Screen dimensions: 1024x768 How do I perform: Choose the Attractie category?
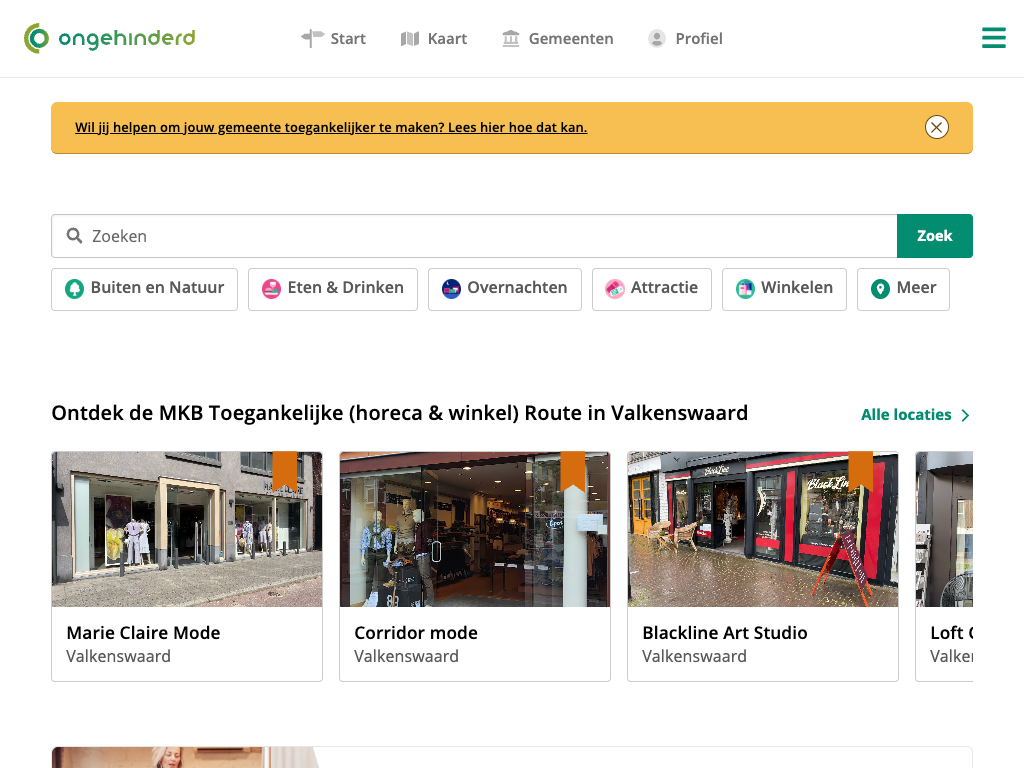[x=651, y=288]
